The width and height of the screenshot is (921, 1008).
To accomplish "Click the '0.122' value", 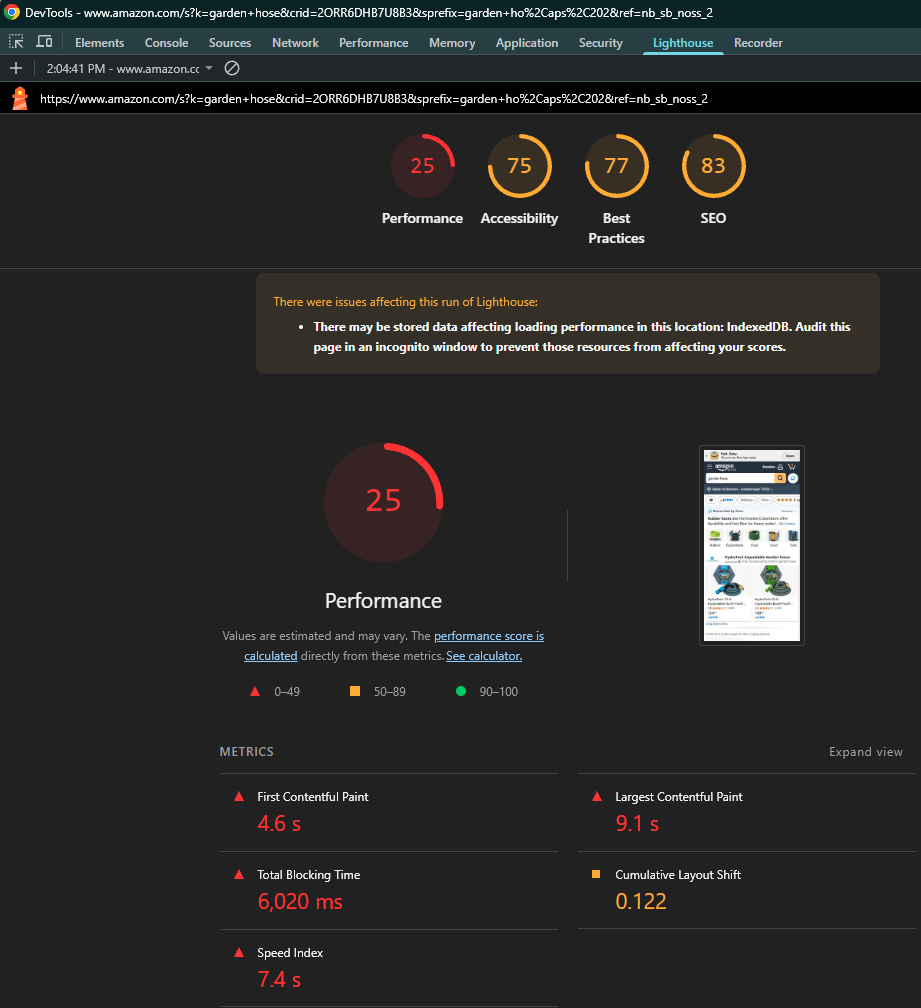I will pyautogui.click(x=641, y=901).
